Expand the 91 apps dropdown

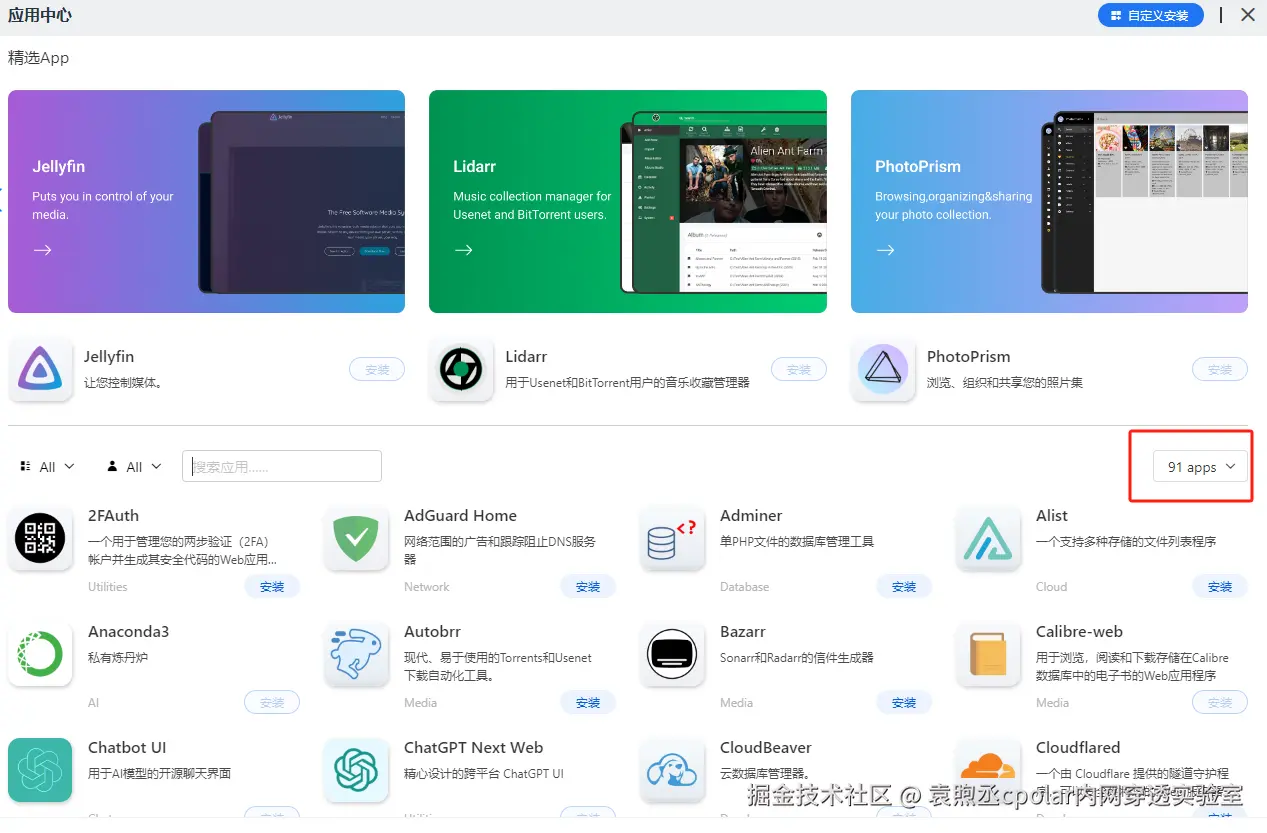pos(1201,467)
